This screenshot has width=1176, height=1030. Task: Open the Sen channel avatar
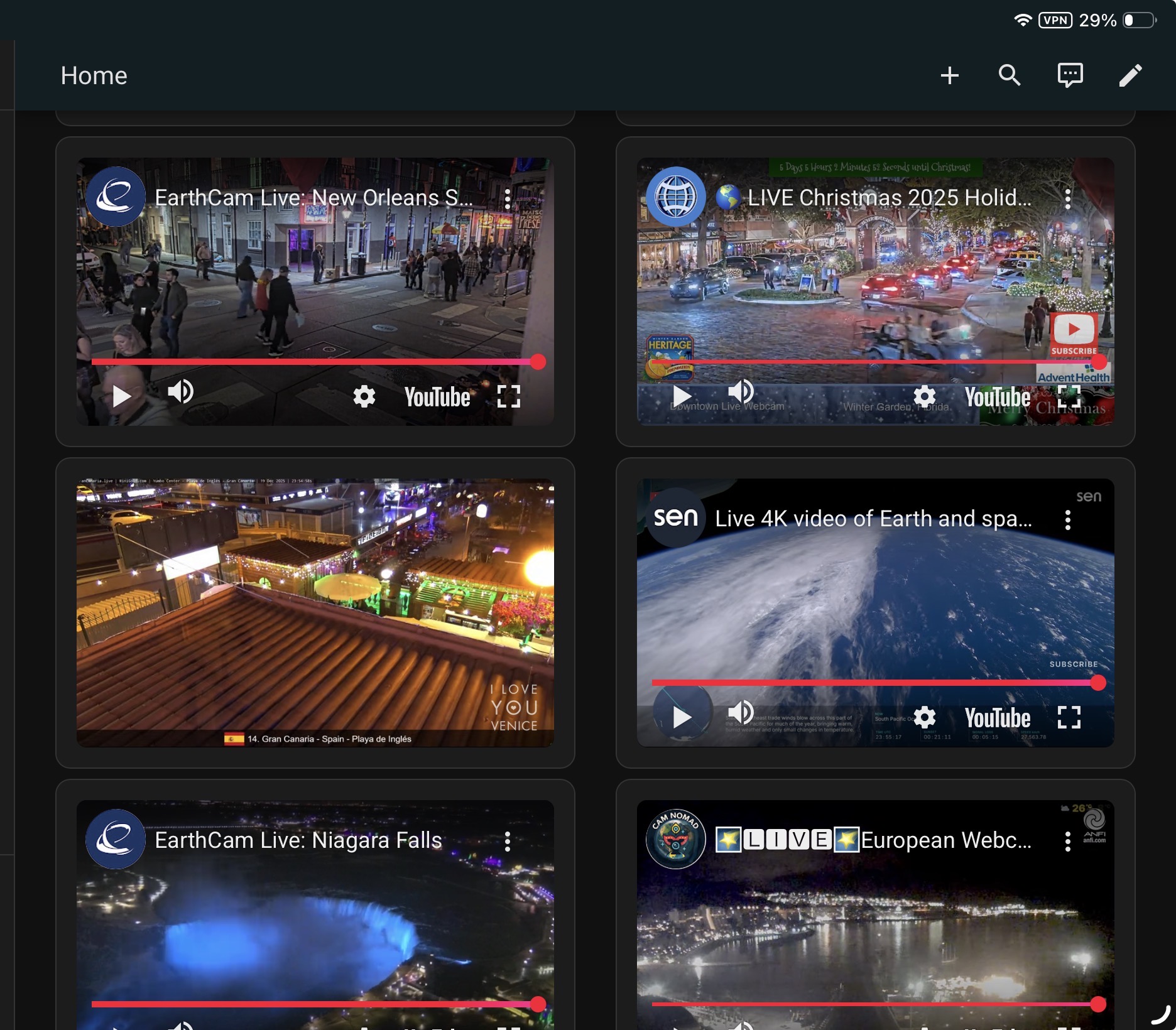point(676,518)
